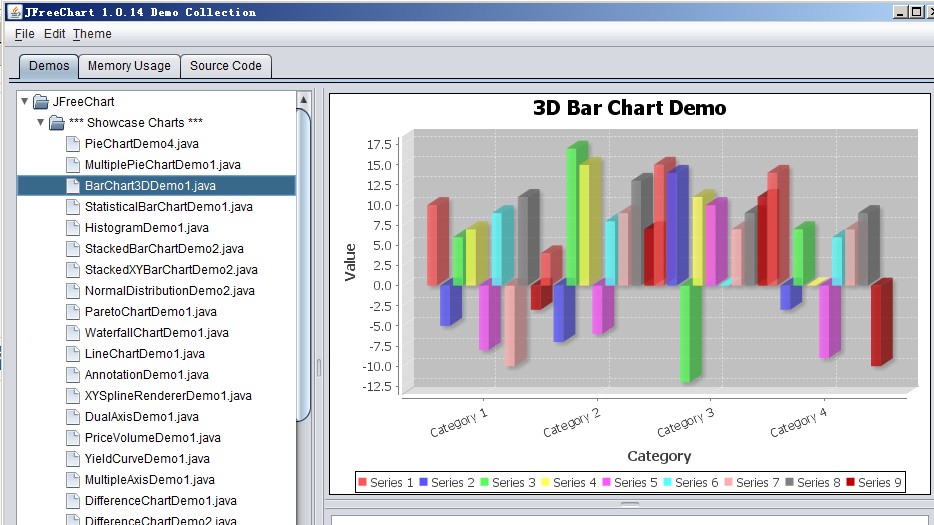Collapse the Showcase Charts tree node

click(41, 122)
